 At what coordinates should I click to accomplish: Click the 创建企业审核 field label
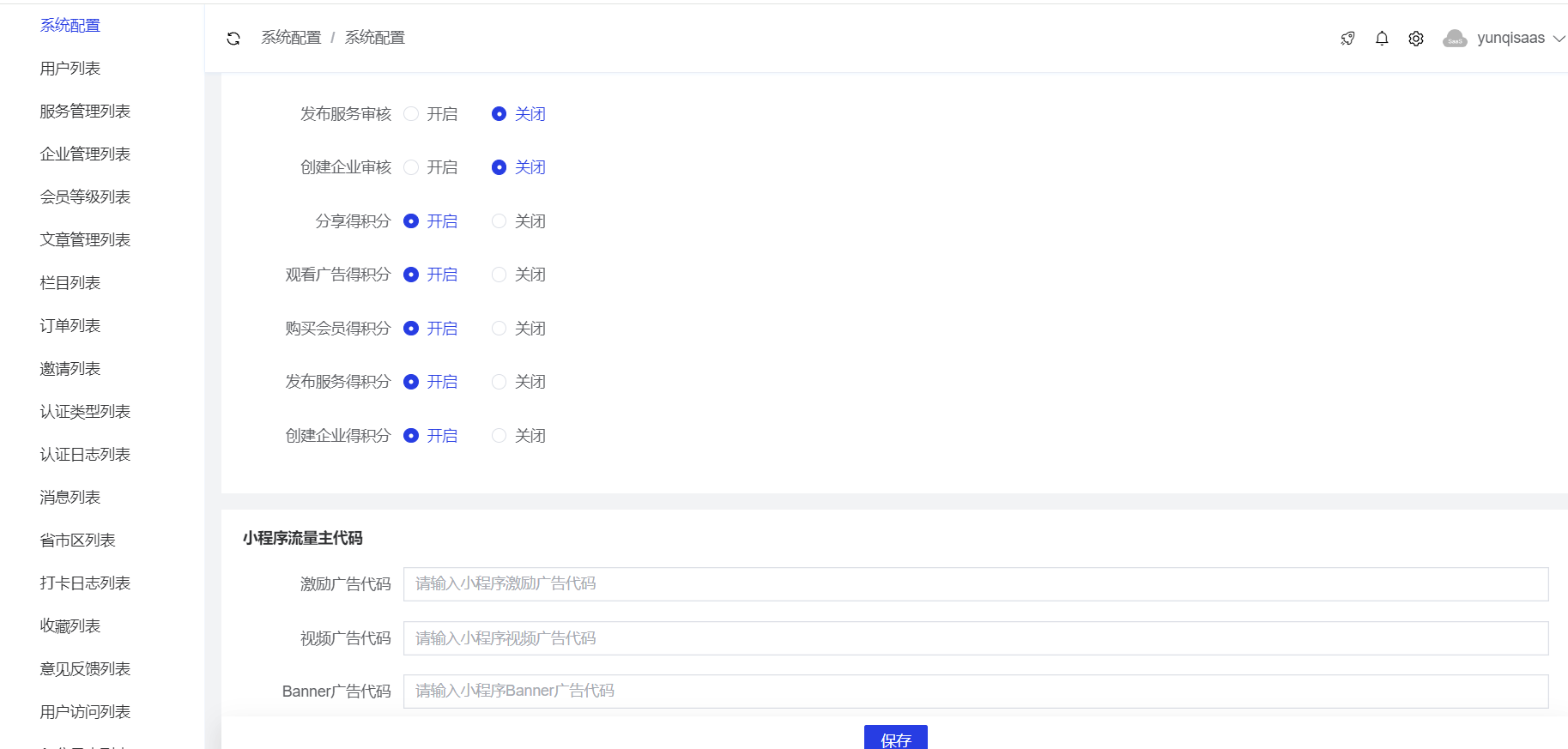click(346, 167)
